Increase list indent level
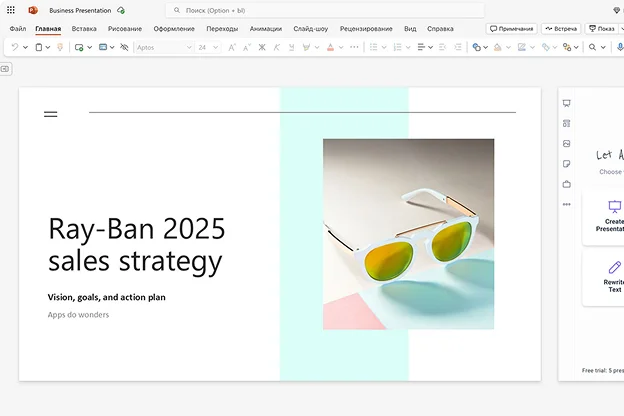The height and width of the screenshot is (416, 624). (x=458, y=47)
